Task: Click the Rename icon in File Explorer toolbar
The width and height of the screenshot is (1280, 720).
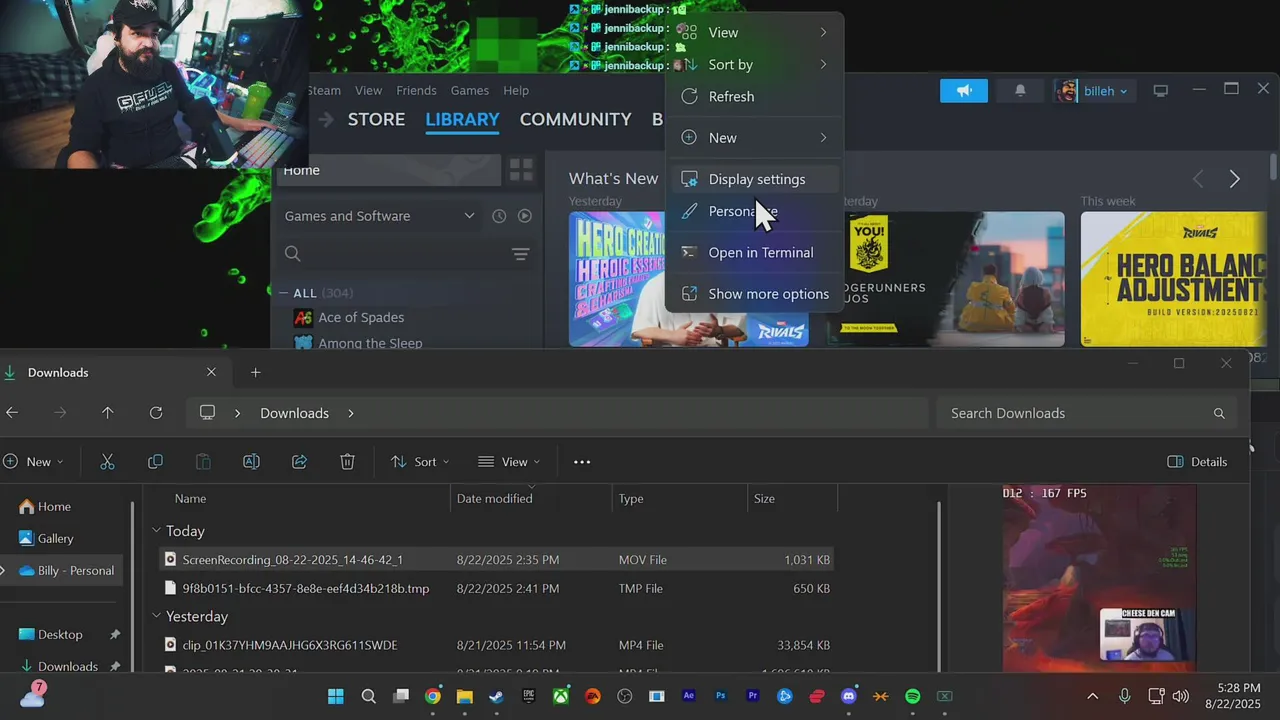Action: tap(251, 462)
